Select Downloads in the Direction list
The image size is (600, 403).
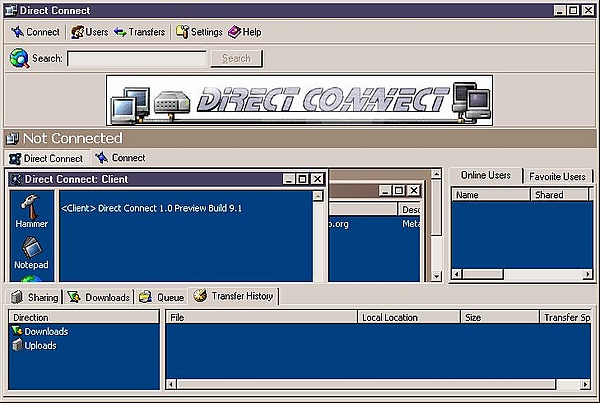click(46, 331)
